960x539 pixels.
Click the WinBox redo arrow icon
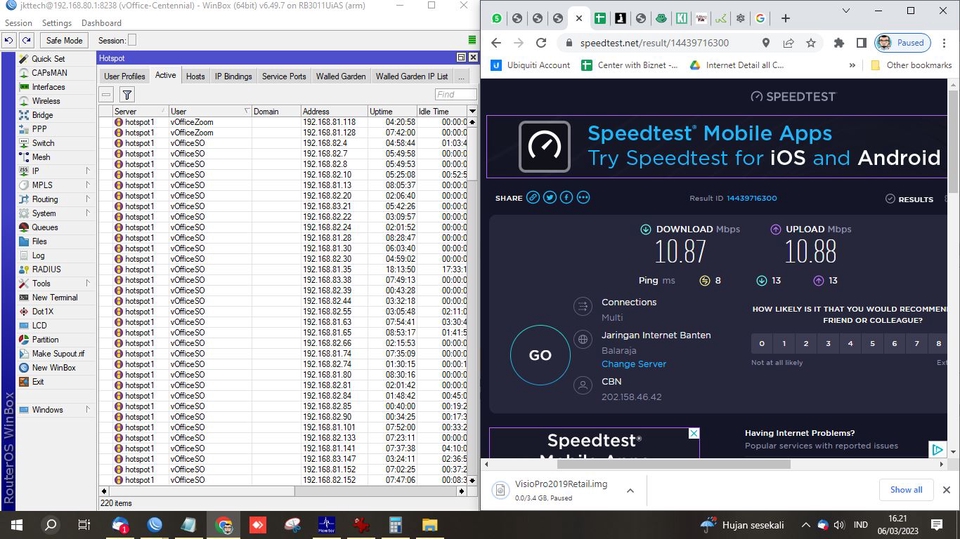[x=26, y=40]
